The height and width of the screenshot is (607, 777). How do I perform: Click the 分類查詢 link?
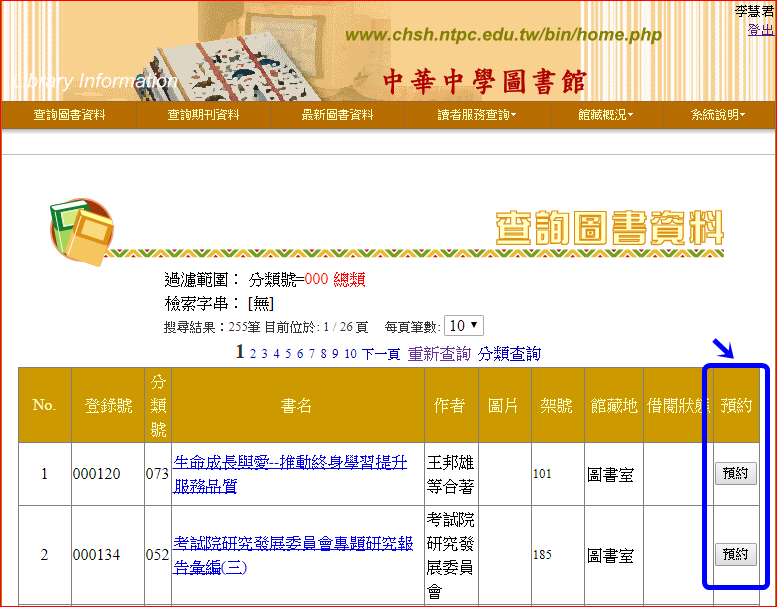coord(509,354)
